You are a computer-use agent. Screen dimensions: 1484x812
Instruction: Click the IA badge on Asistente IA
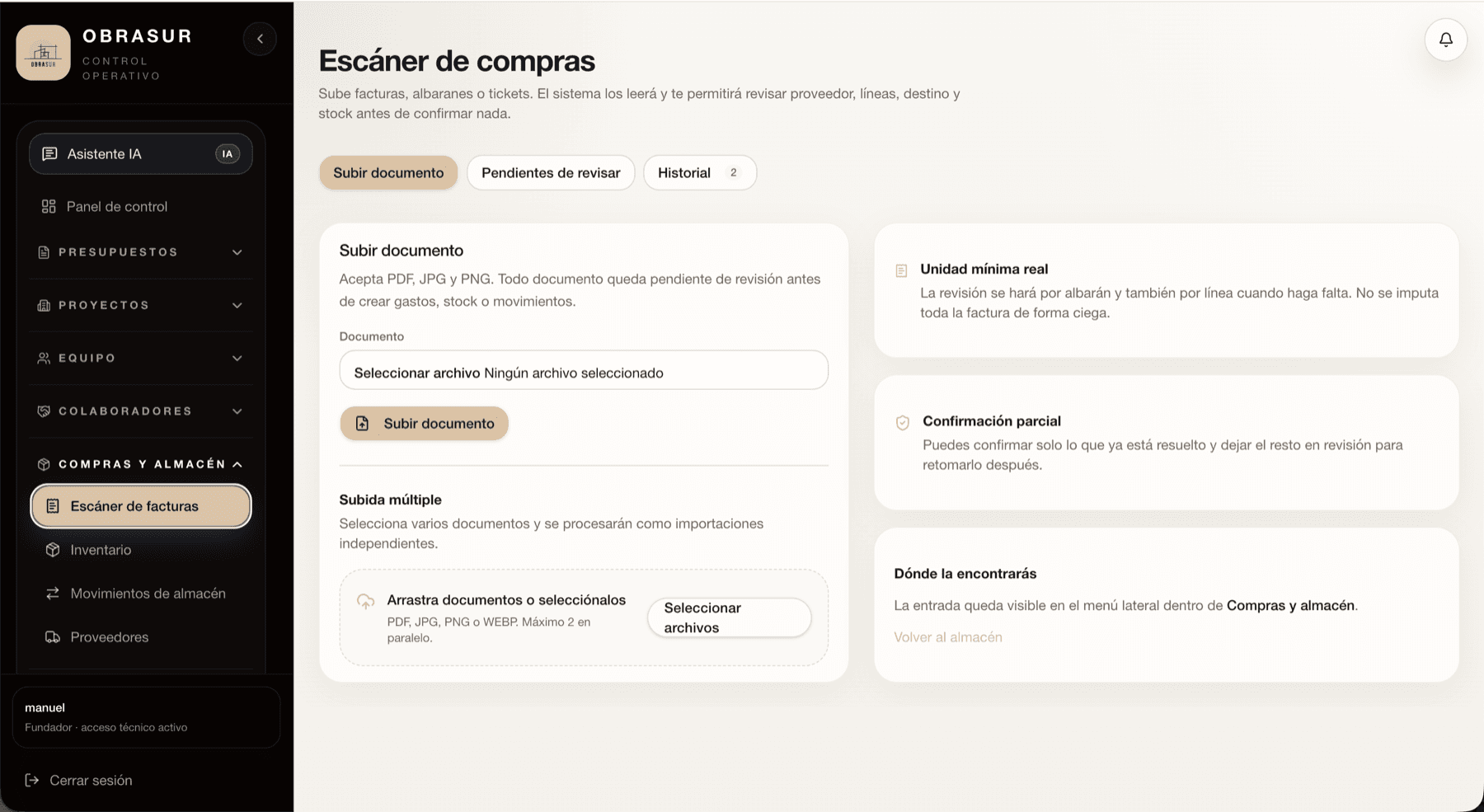(x=228, y=154)
